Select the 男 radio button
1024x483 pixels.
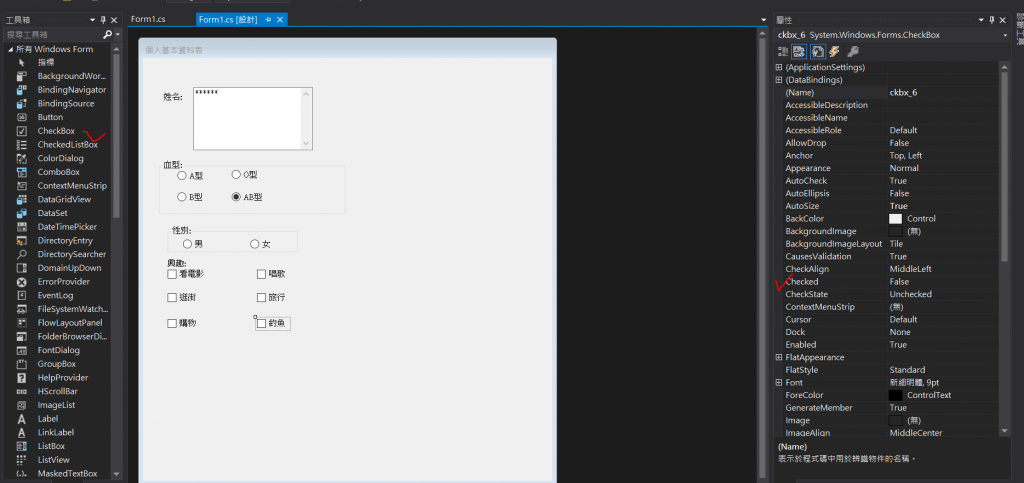tap(193, 244)
